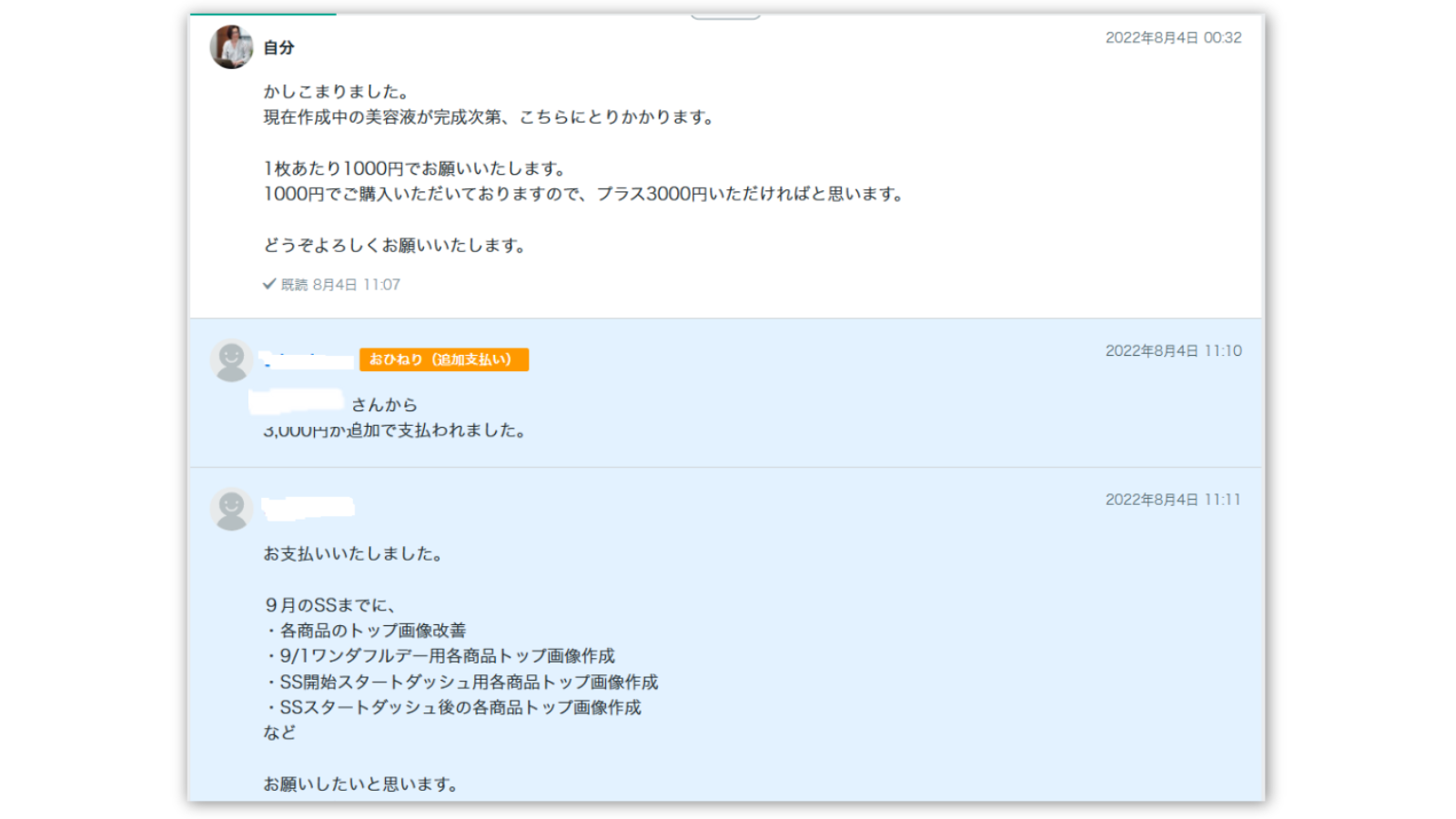The width and height of the screenshot is (1456, 819).
Task: Click the redacted sender name on the 11:11 message
Action: click(x=308, y=507)
